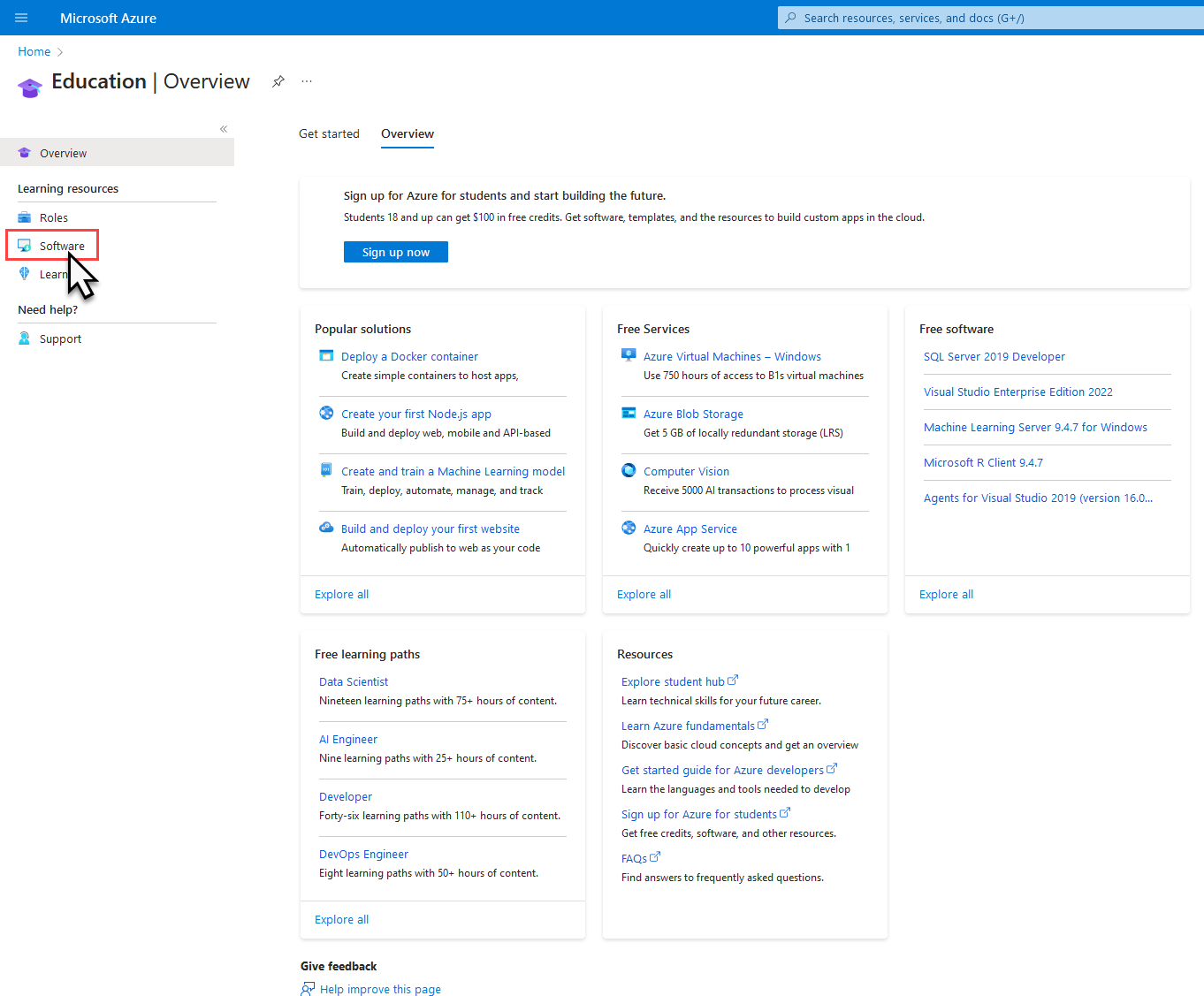This screenshot has width=1204, height=996.
Task: Click the search magnifier icon
Action: click(x=790, y=18)
